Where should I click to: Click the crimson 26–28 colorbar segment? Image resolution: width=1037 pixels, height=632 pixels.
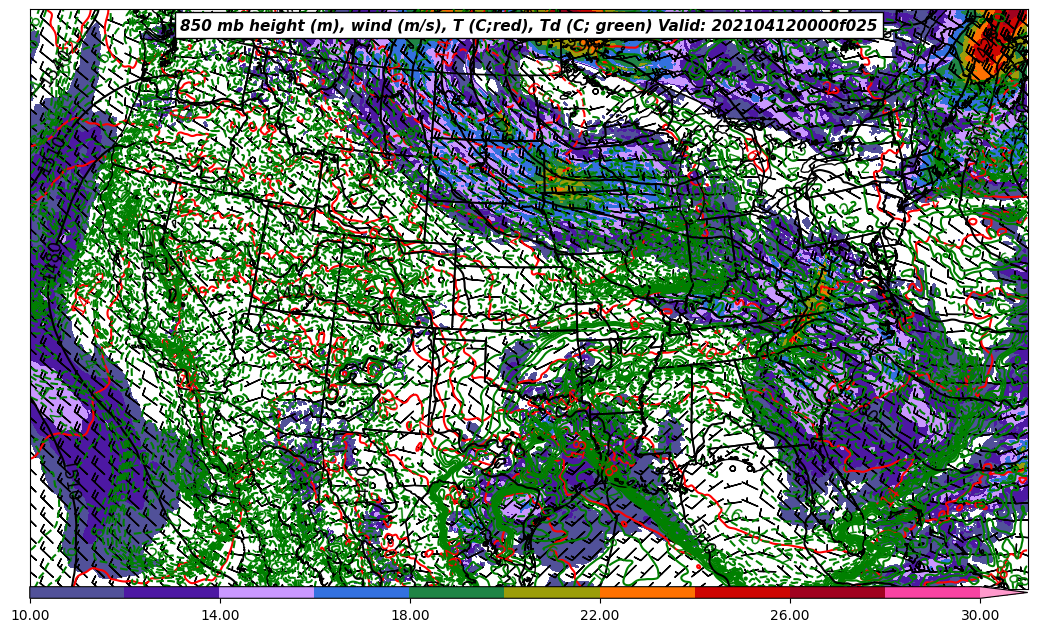pos(837,592)
